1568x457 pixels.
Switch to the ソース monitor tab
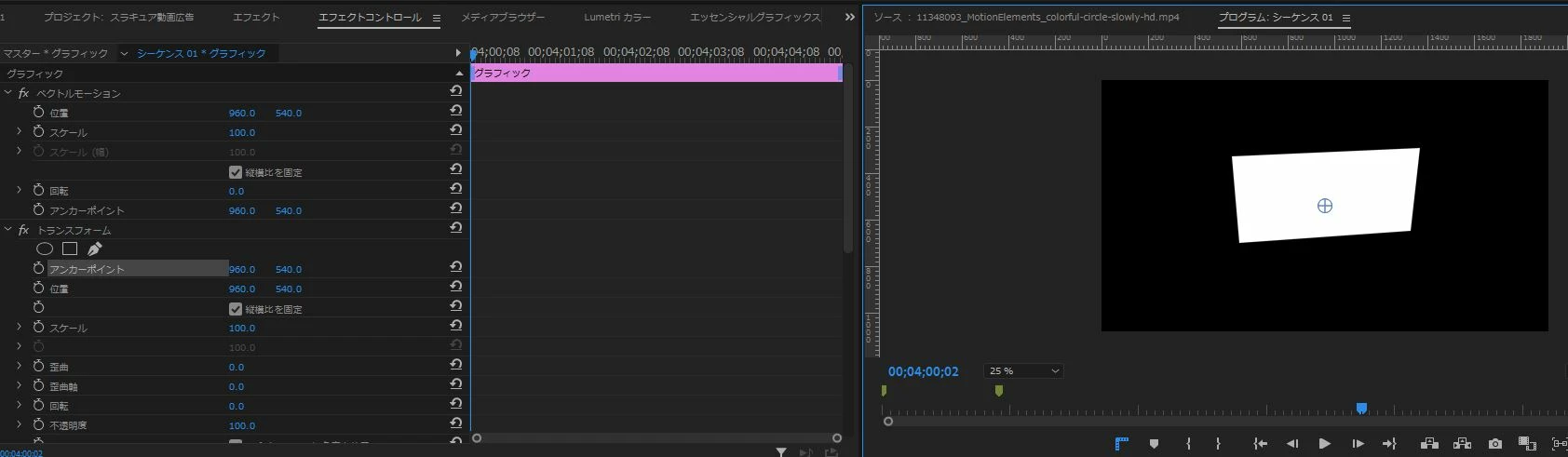(x=1026, y=17)
